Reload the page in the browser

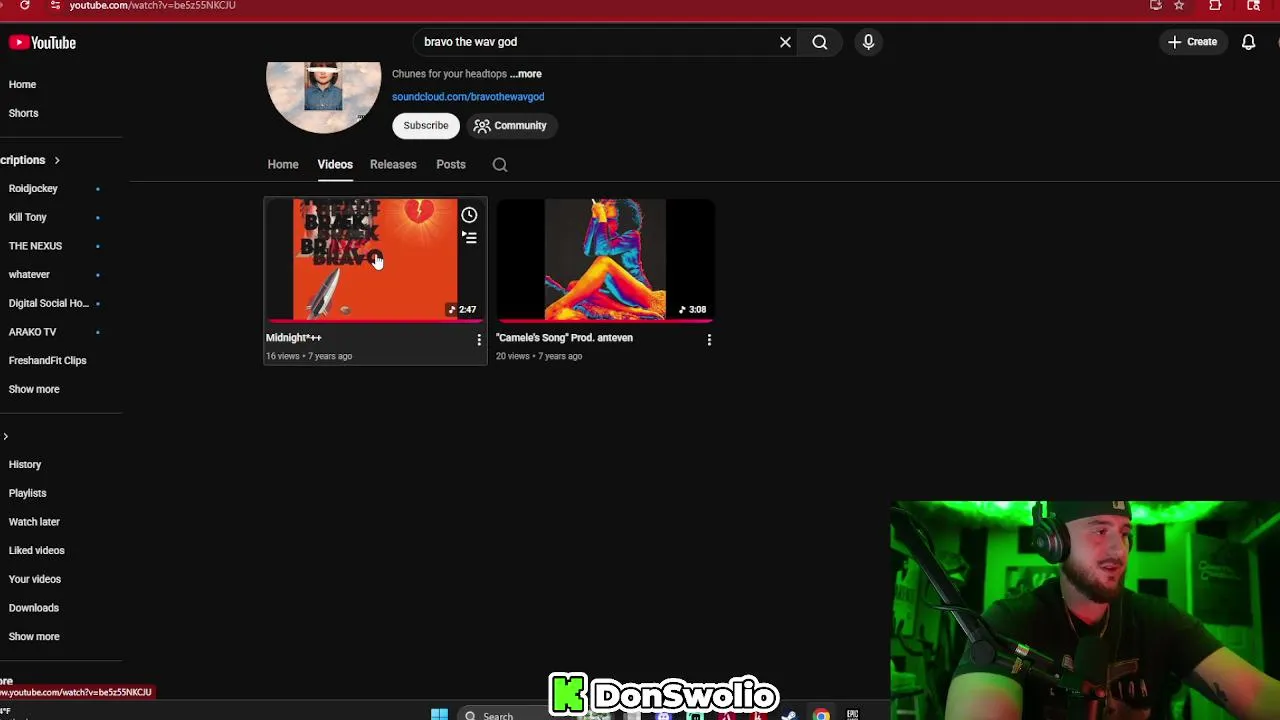point(24,5)
